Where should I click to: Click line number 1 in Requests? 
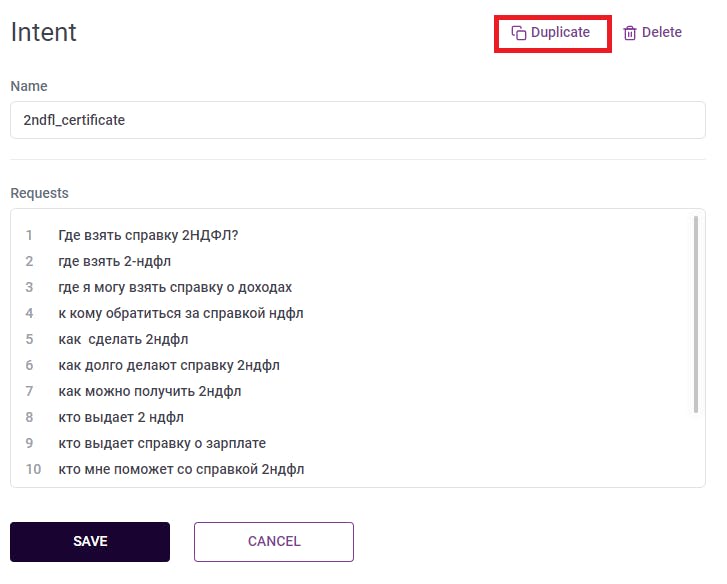coord(30,236)
